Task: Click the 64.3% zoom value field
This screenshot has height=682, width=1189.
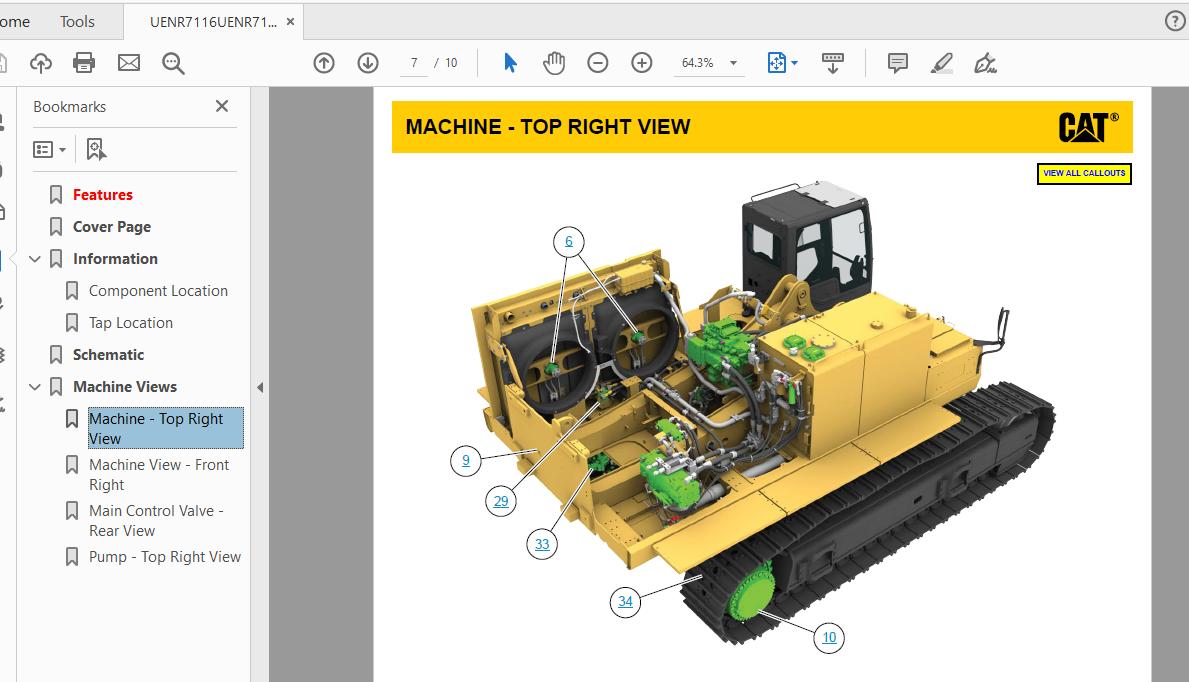Action: [698, 63]
